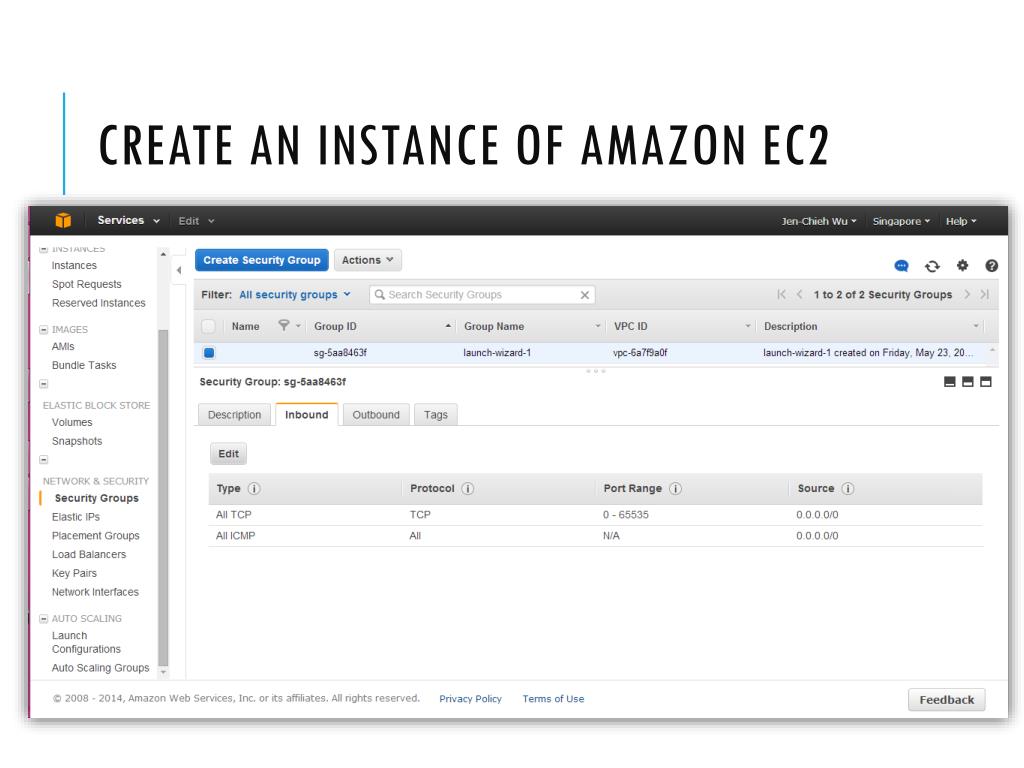Show Port Range column info icon
Image resolution: width=1024 pixels, height=768 pixels.
coord(675,488)
